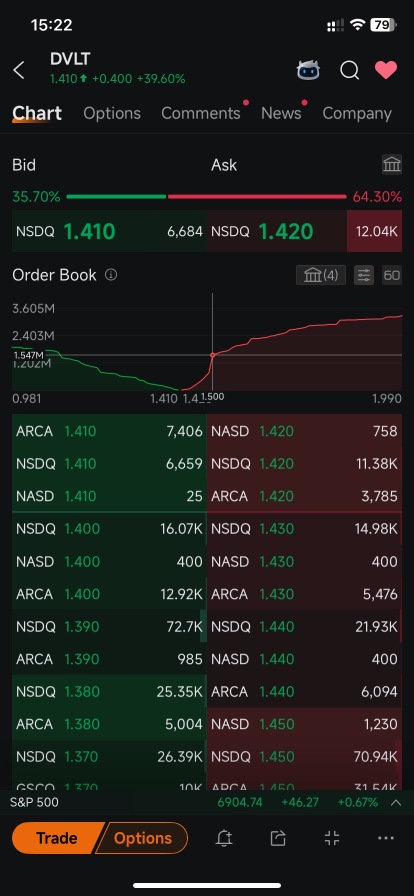Image resolution: width=414 pixels, height=896 pixels.
Task: Tap the Options button beside Trade
Action: point(142,838)
